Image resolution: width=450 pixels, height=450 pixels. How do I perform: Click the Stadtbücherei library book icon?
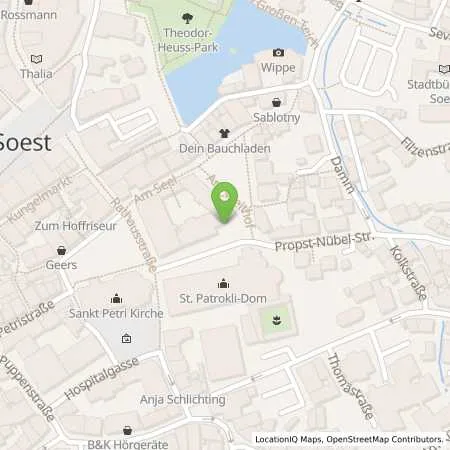point(444,69)
